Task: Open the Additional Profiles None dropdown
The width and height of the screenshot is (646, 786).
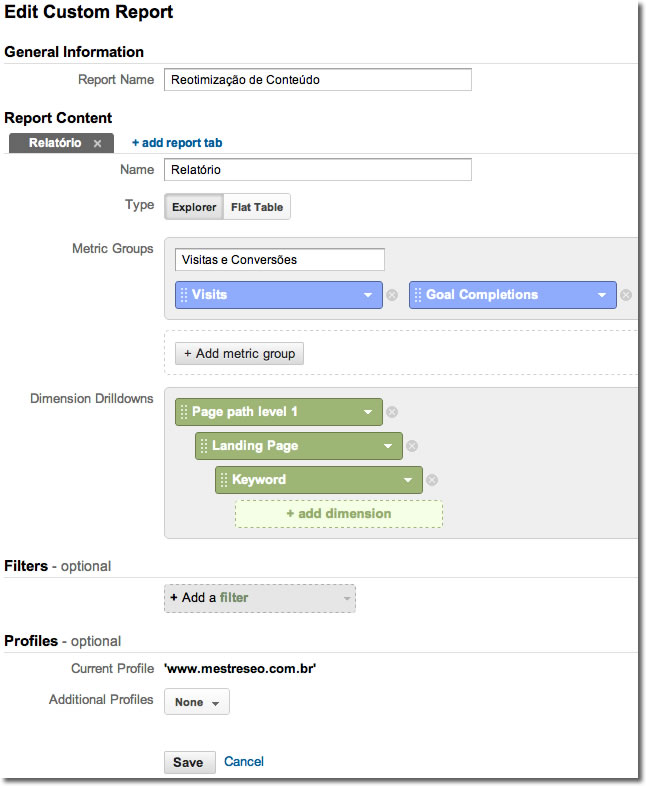Action: point(197,702)
